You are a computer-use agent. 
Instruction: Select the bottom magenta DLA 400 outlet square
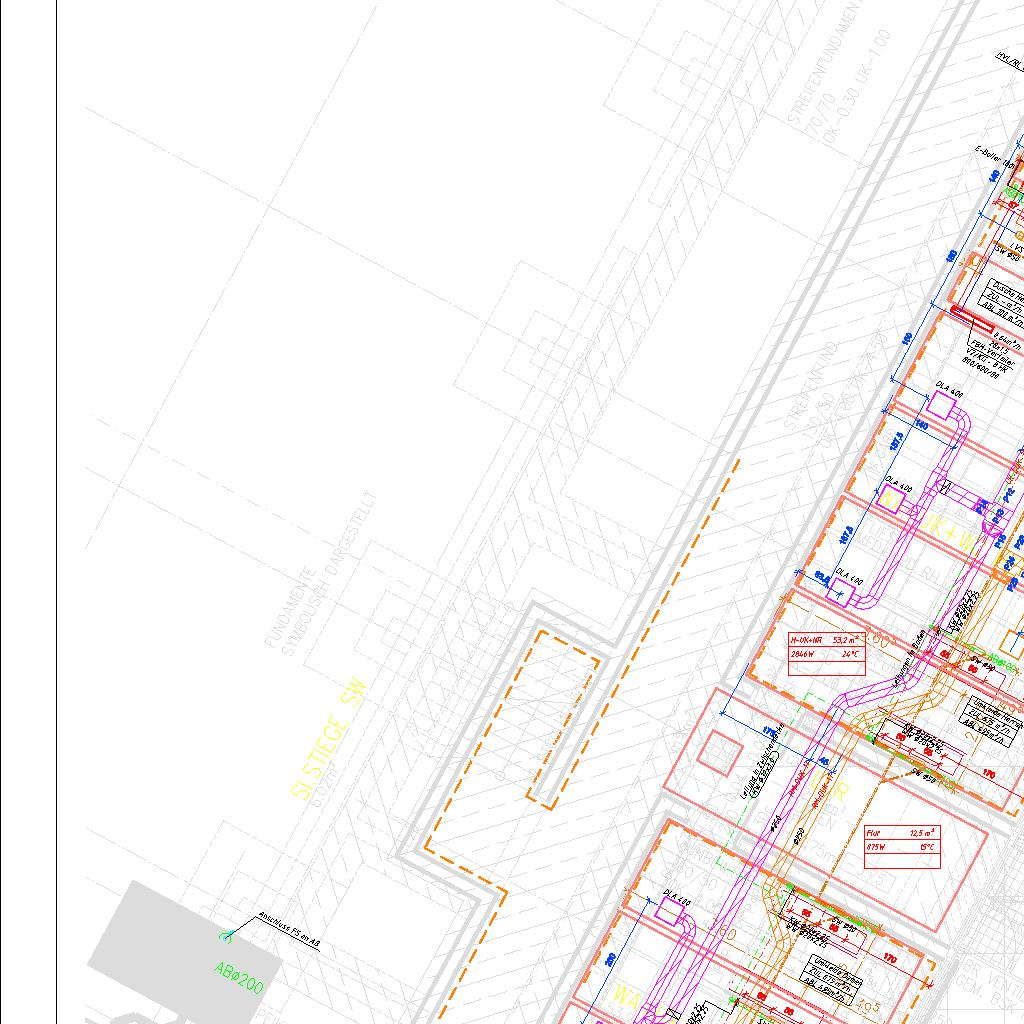668,911
